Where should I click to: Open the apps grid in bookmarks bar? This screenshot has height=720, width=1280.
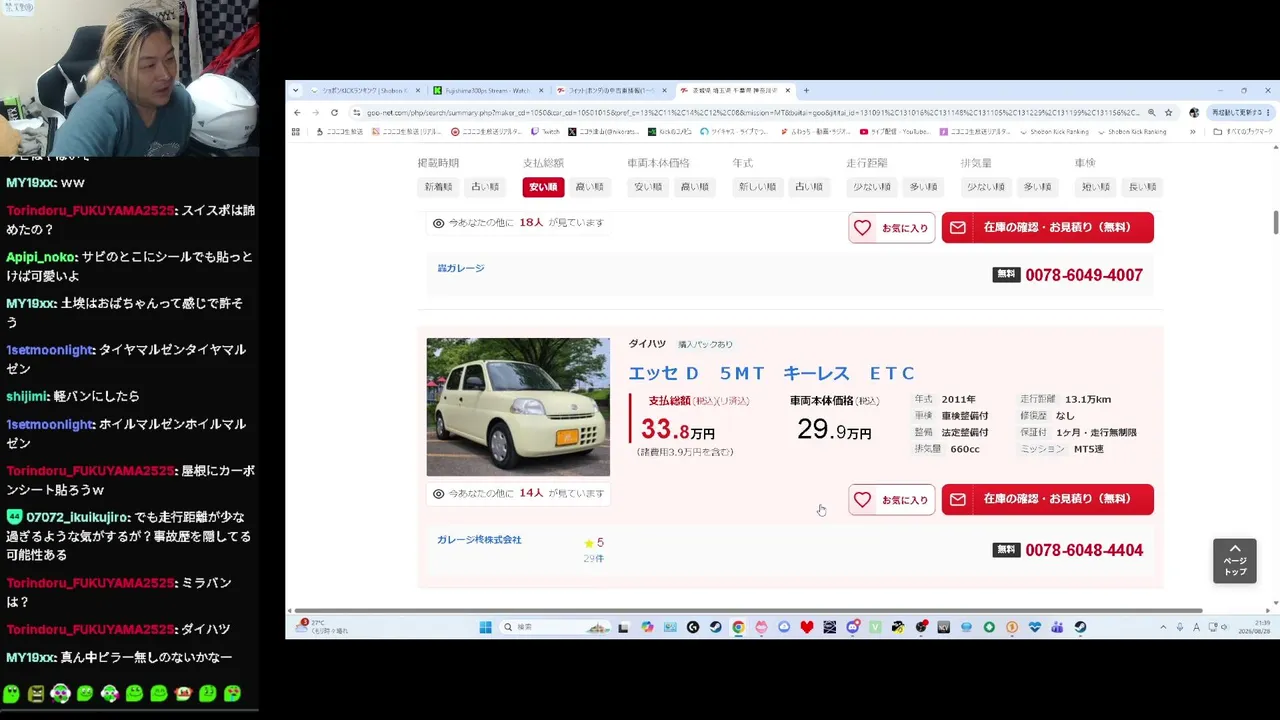[296, 131]
